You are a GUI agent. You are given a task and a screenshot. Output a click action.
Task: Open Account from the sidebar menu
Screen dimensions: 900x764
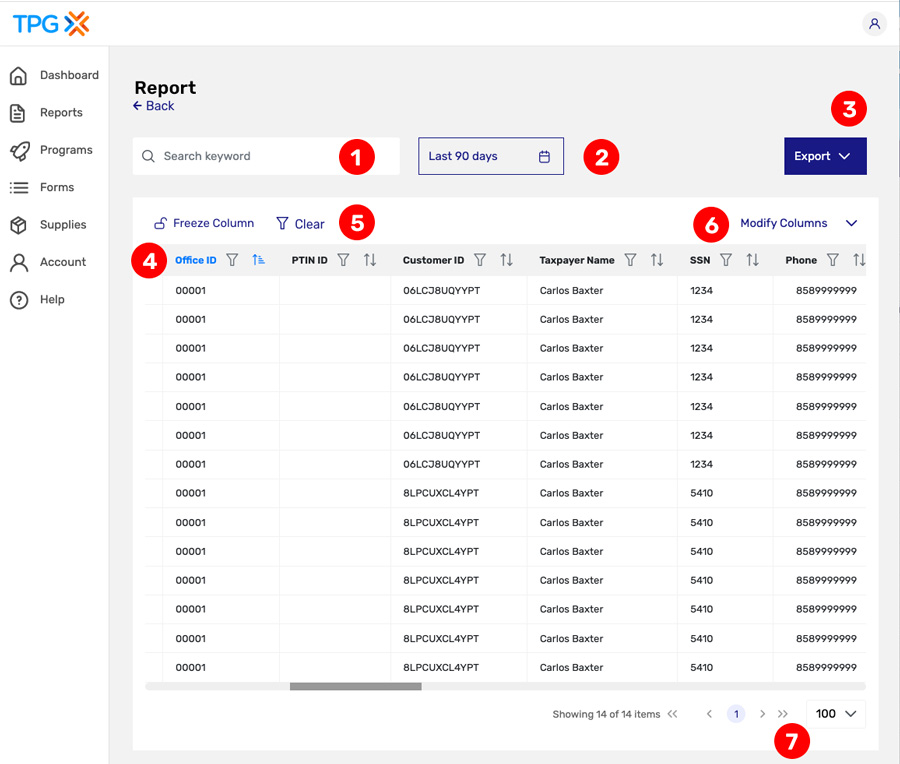(18, 262)
